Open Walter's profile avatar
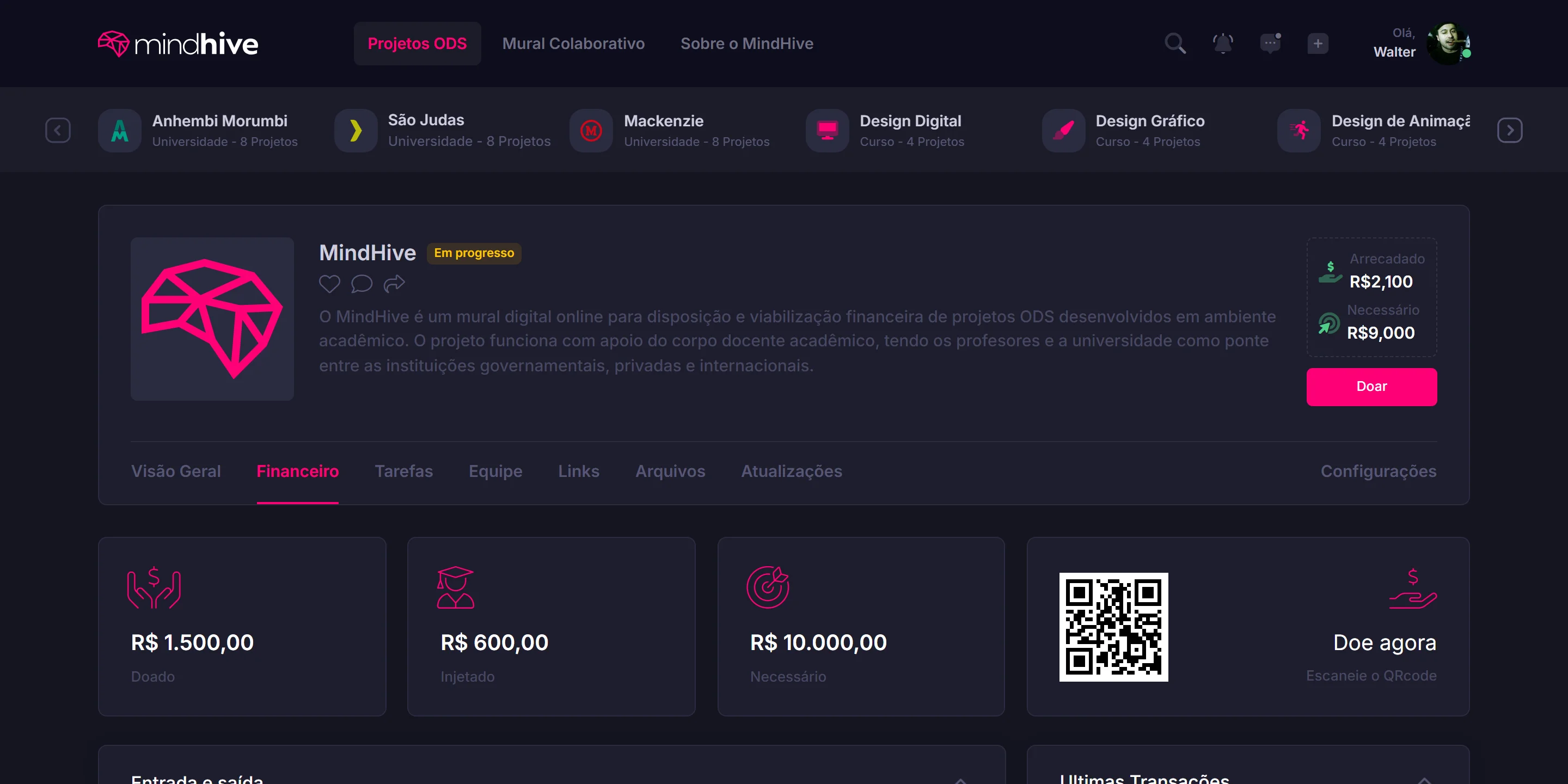1568x784 pixels. 1448,43
